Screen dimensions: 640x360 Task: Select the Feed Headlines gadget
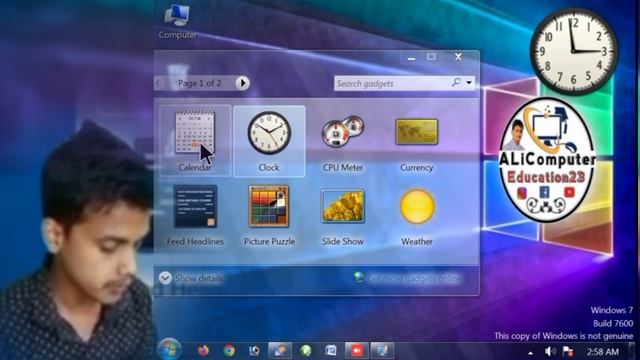195,216
